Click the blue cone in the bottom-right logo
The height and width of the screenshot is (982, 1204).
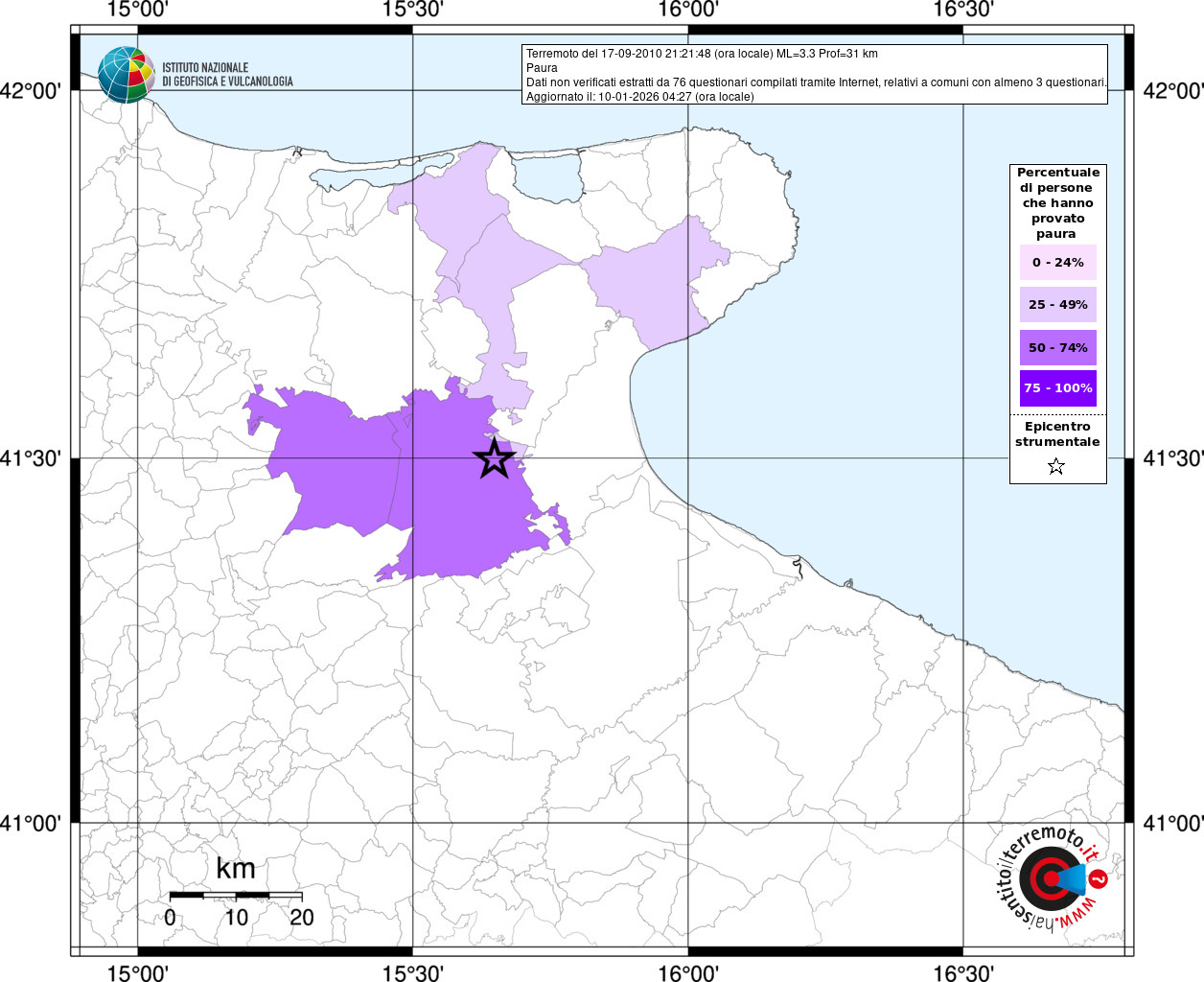[1071, 878]
